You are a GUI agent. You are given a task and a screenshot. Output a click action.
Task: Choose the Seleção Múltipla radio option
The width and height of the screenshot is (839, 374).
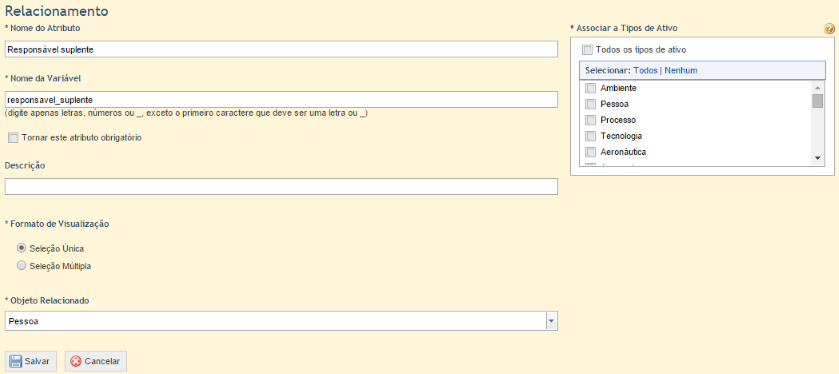pyautogui.click(x=21, y=265)
